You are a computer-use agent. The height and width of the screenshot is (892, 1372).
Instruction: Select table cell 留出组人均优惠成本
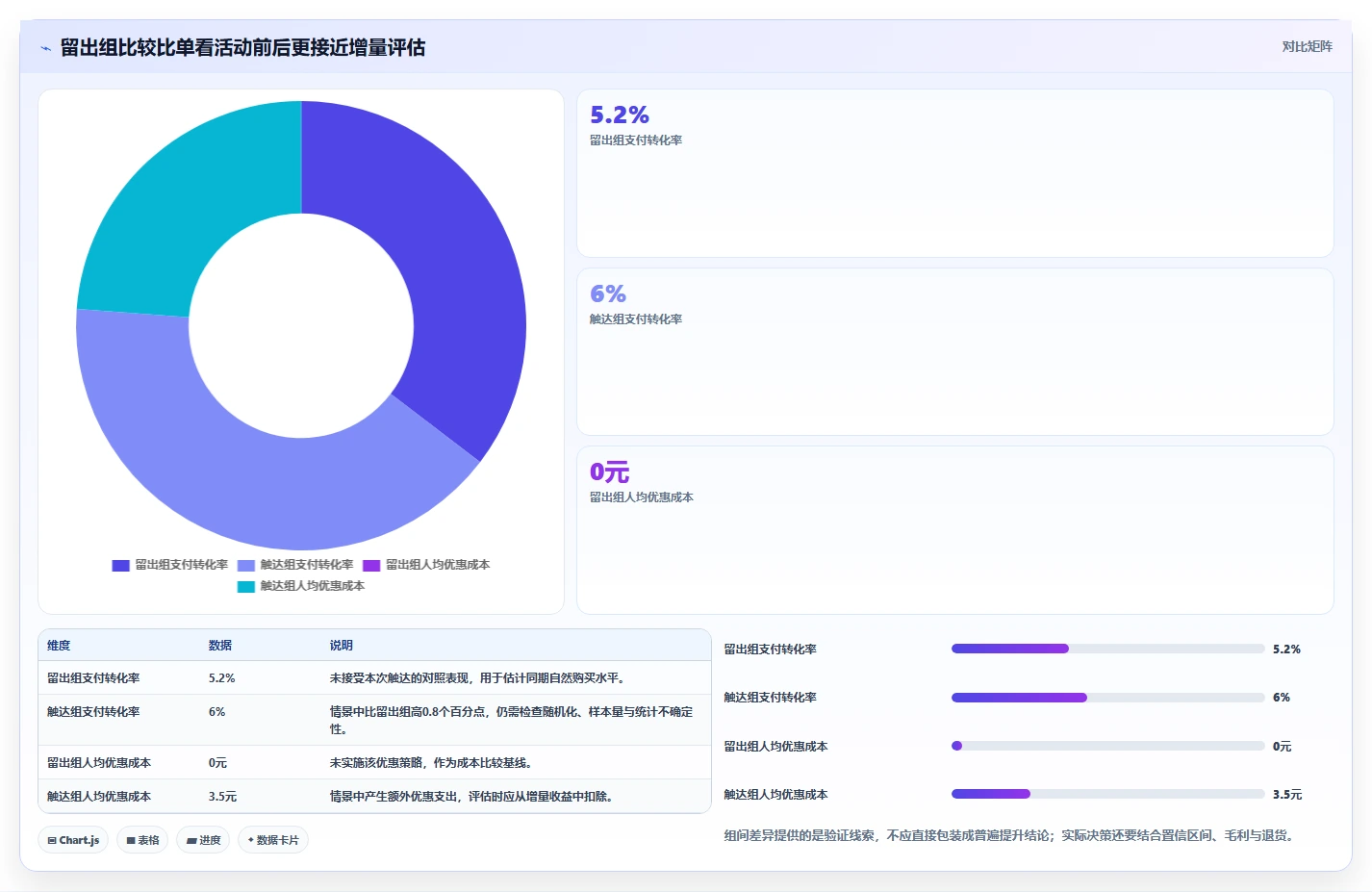click(99, 763)
